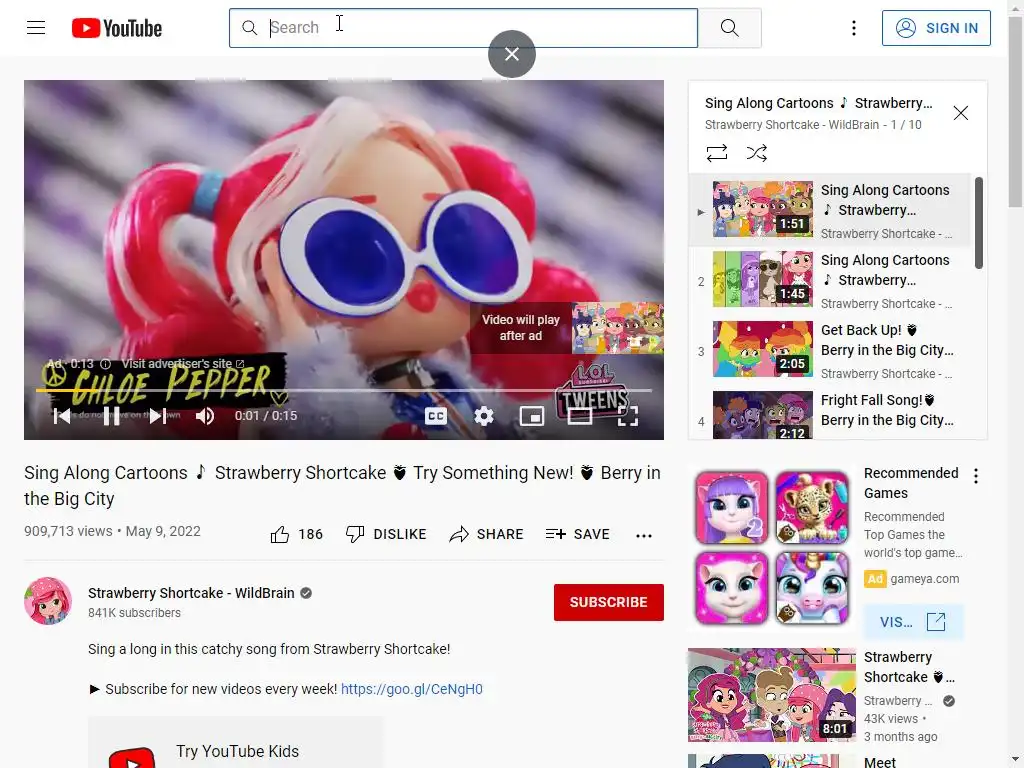Skip to next video in player
1024x768 pixels.
click(x=157, y=416)
